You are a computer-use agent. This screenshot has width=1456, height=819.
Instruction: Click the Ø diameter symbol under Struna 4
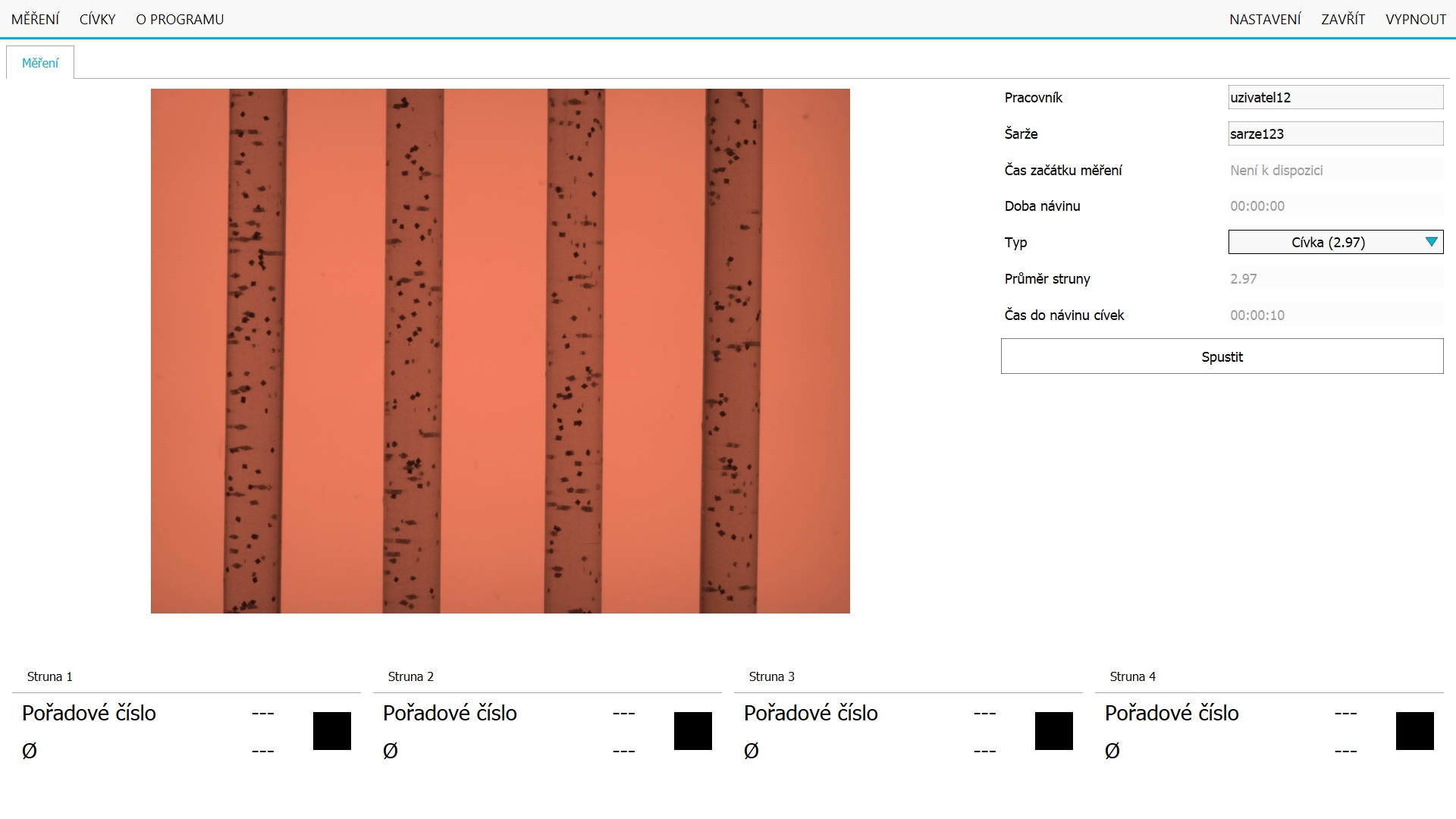click(1112, 751)
